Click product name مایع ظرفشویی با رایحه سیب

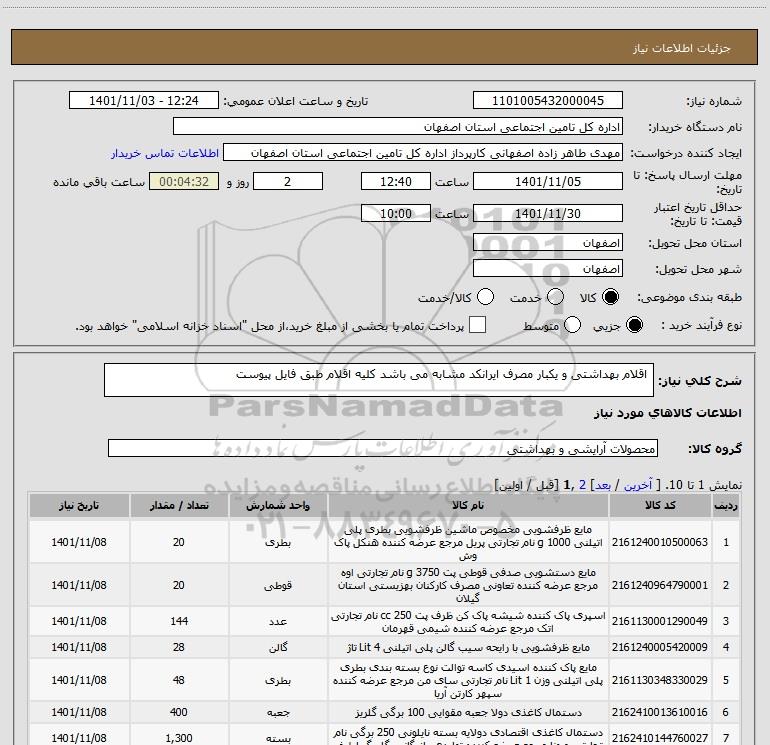click(x=468, y=647)
